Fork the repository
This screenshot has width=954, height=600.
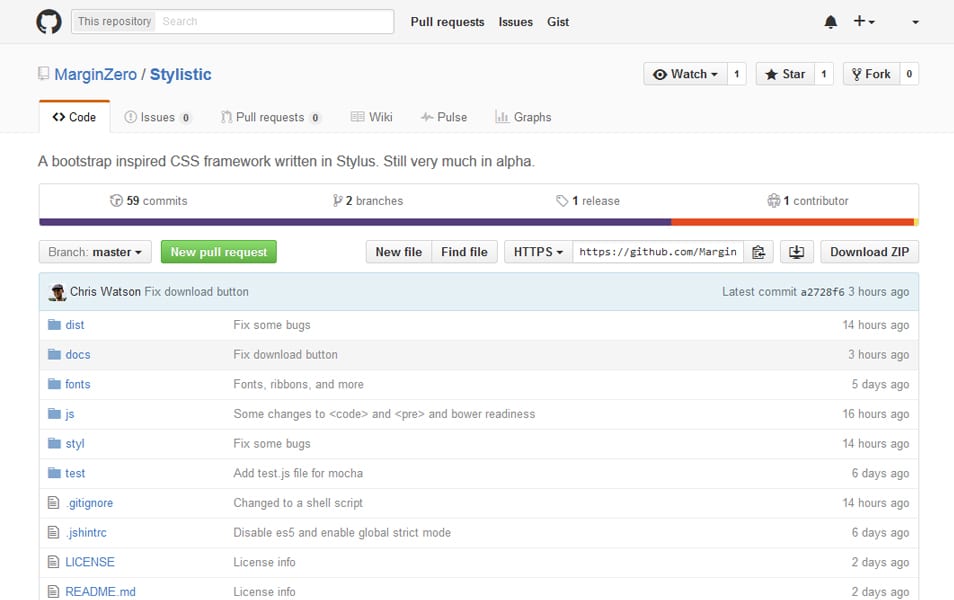click(871, 74)
